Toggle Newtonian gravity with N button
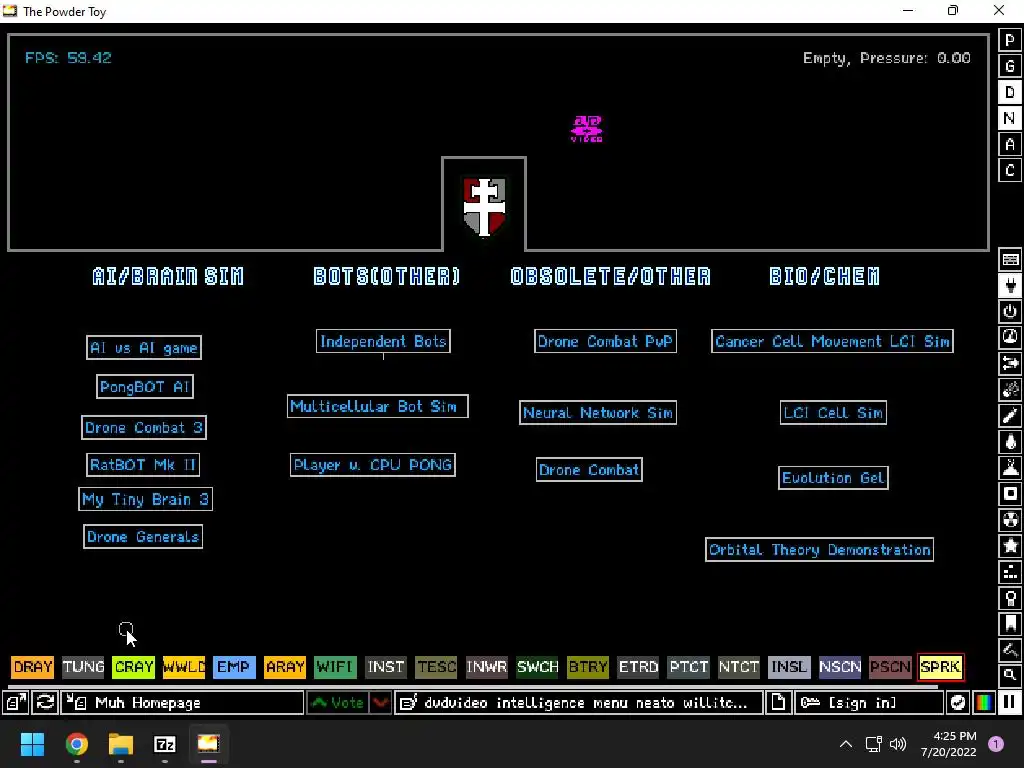 [x=1010, y=118]
